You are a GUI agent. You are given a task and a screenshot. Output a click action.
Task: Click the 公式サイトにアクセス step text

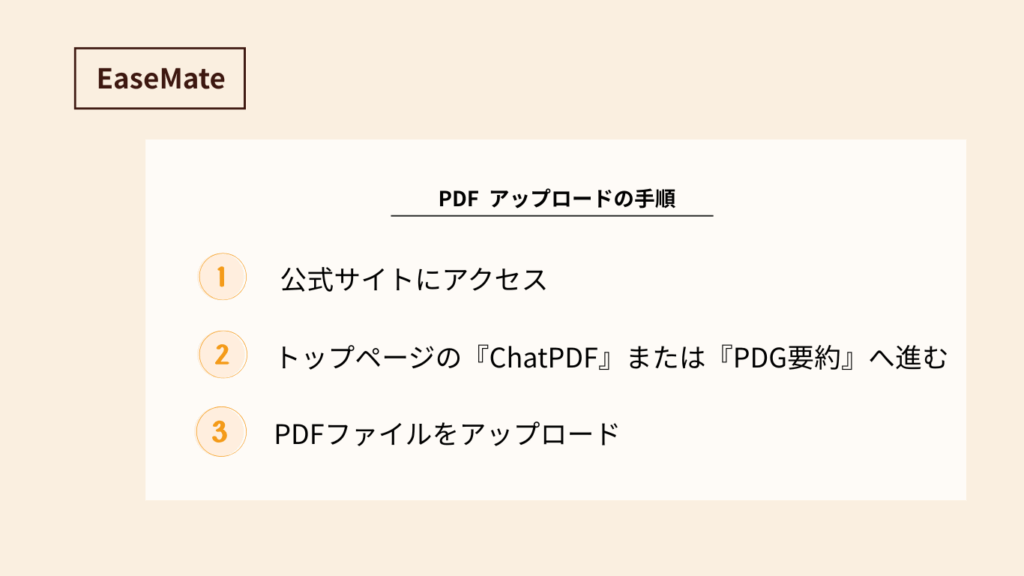413,280
